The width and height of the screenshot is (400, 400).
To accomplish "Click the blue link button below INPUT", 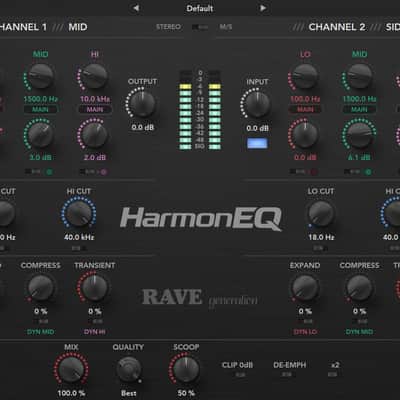I will coord(257,144).
